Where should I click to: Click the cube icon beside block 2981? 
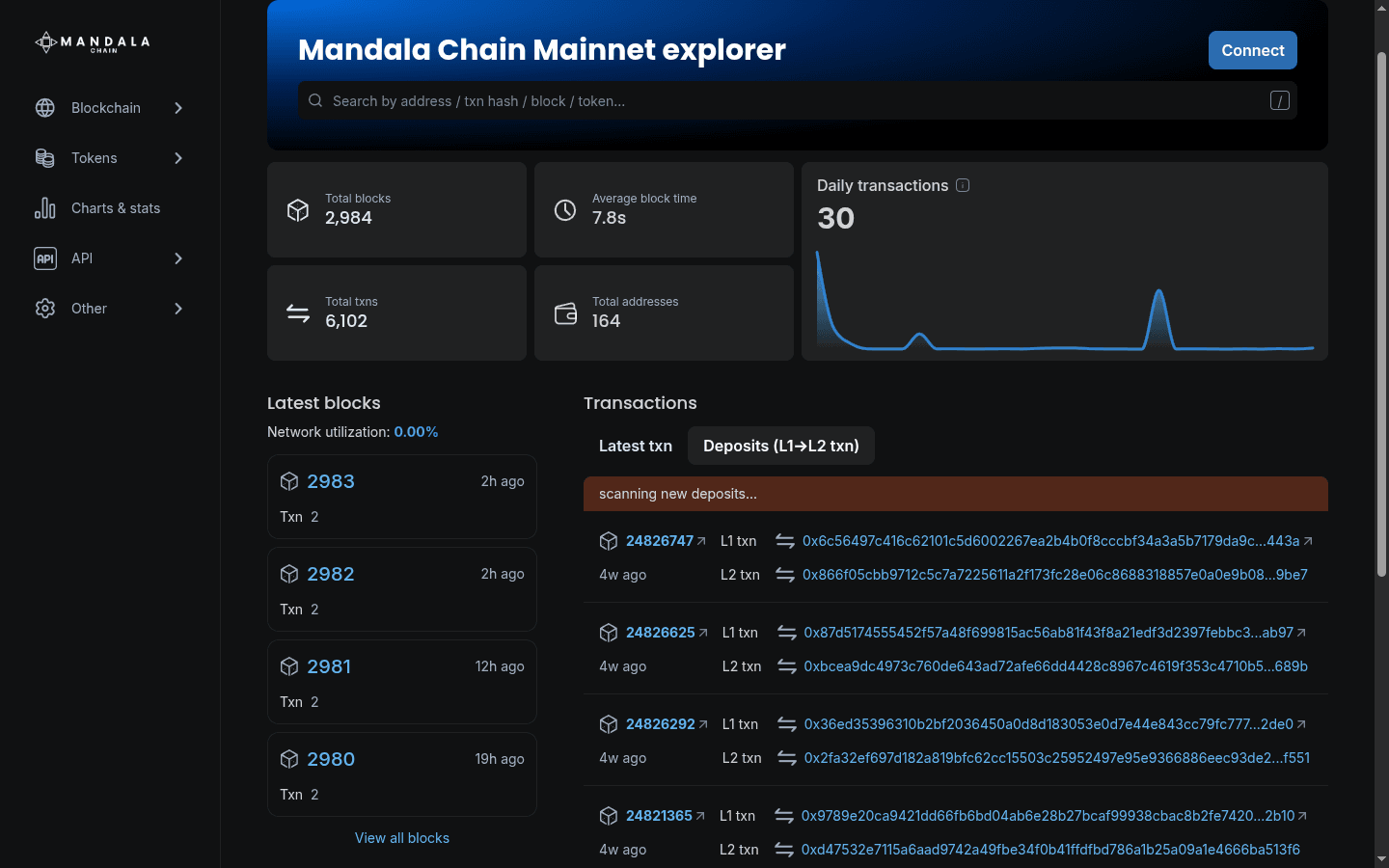click(x=289, y=666)
